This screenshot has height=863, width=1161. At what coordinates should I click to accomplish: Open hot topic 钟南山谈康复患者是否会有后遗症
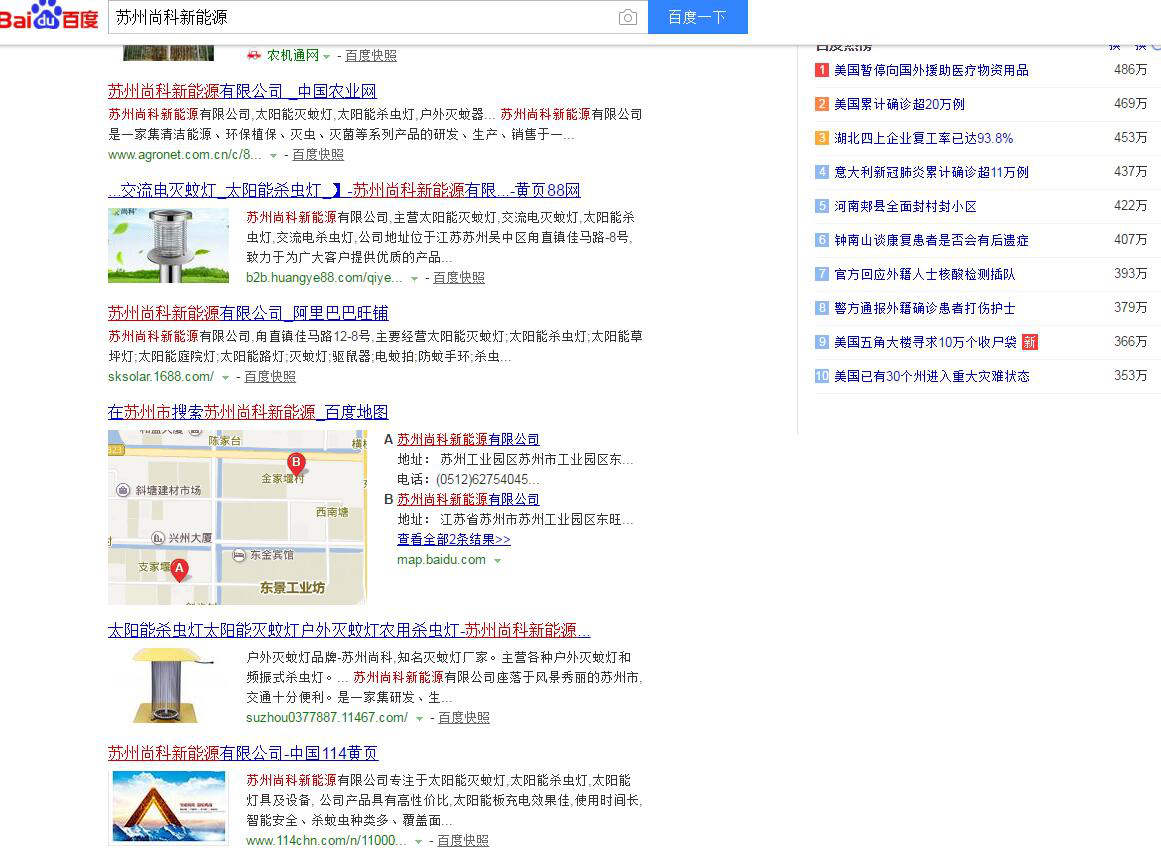(931, 240)
